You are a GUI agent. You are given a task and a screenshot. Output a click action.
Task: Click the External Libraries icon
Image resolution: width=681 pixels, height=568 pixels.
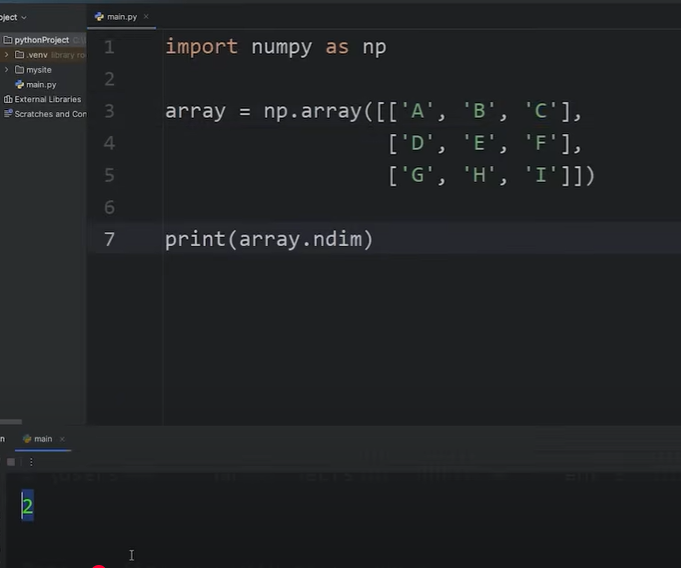click(7, 99)
